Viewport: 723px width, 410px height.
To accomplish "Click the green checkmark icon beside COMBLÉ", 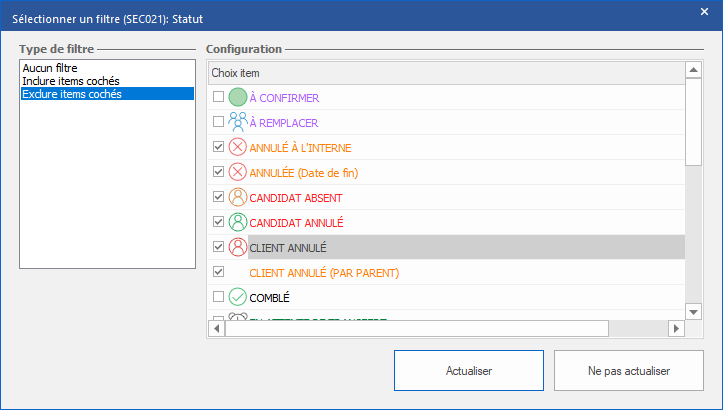I will pyautogui.click(x=237, y=297).
